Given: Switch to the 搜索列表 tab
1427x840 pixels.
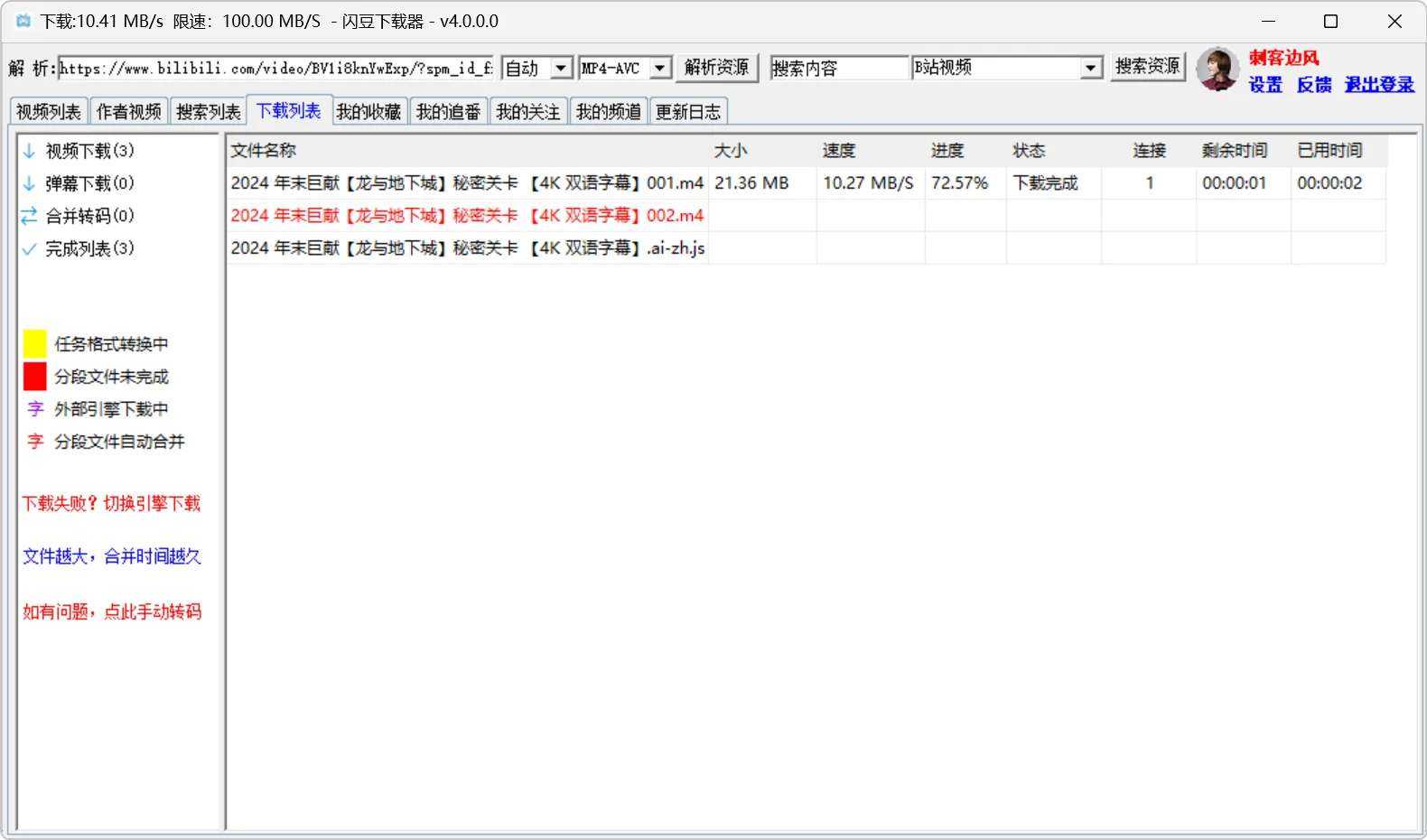Looking at the screenshot, I should 209,111.
